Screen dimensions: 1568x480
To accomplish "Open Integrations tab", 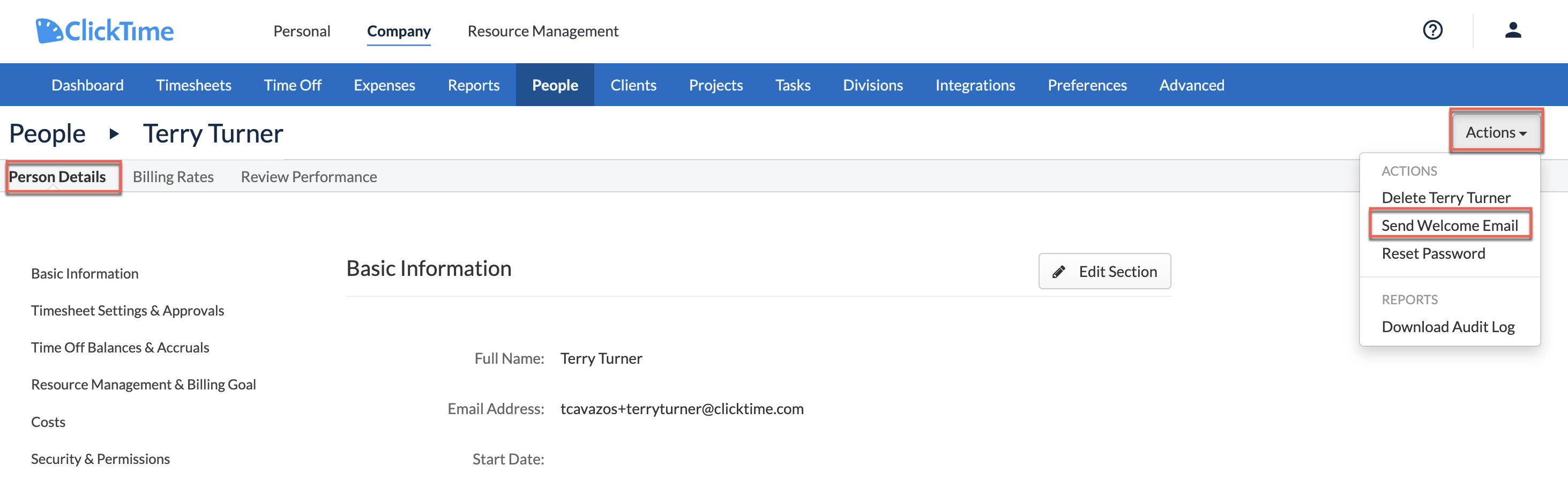I will pos(975,85).
